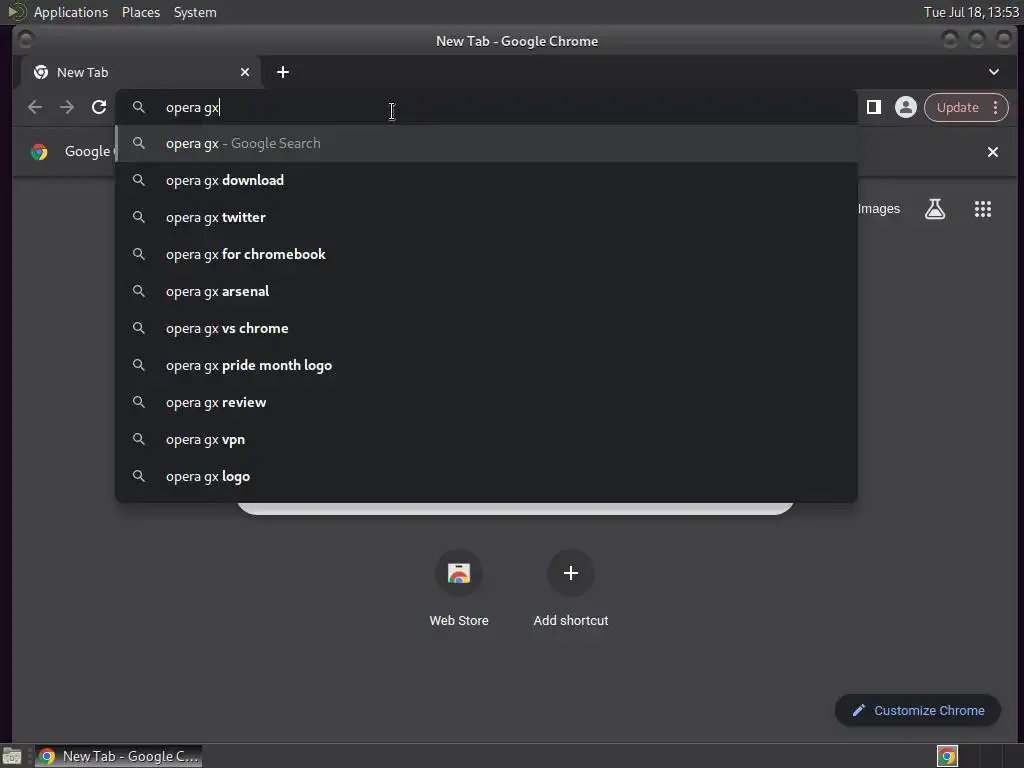The width and height of the screenshot is (1024, 768).
Task: Click the magnifier icon in the address bar
Action: [138, 107]
